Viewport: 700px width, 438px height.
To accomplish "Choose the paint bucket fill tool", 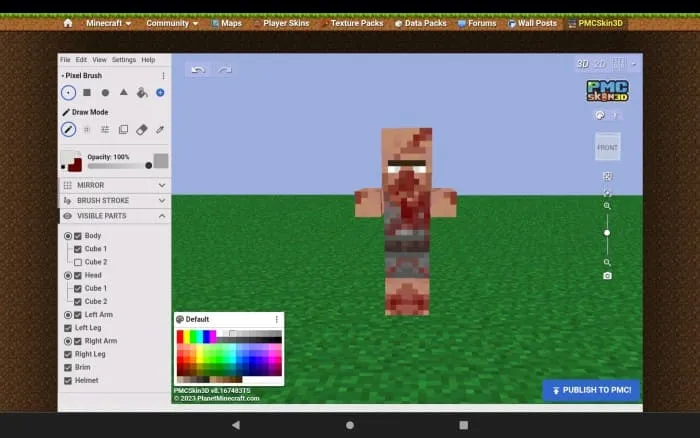I will [x=142, y=92].
